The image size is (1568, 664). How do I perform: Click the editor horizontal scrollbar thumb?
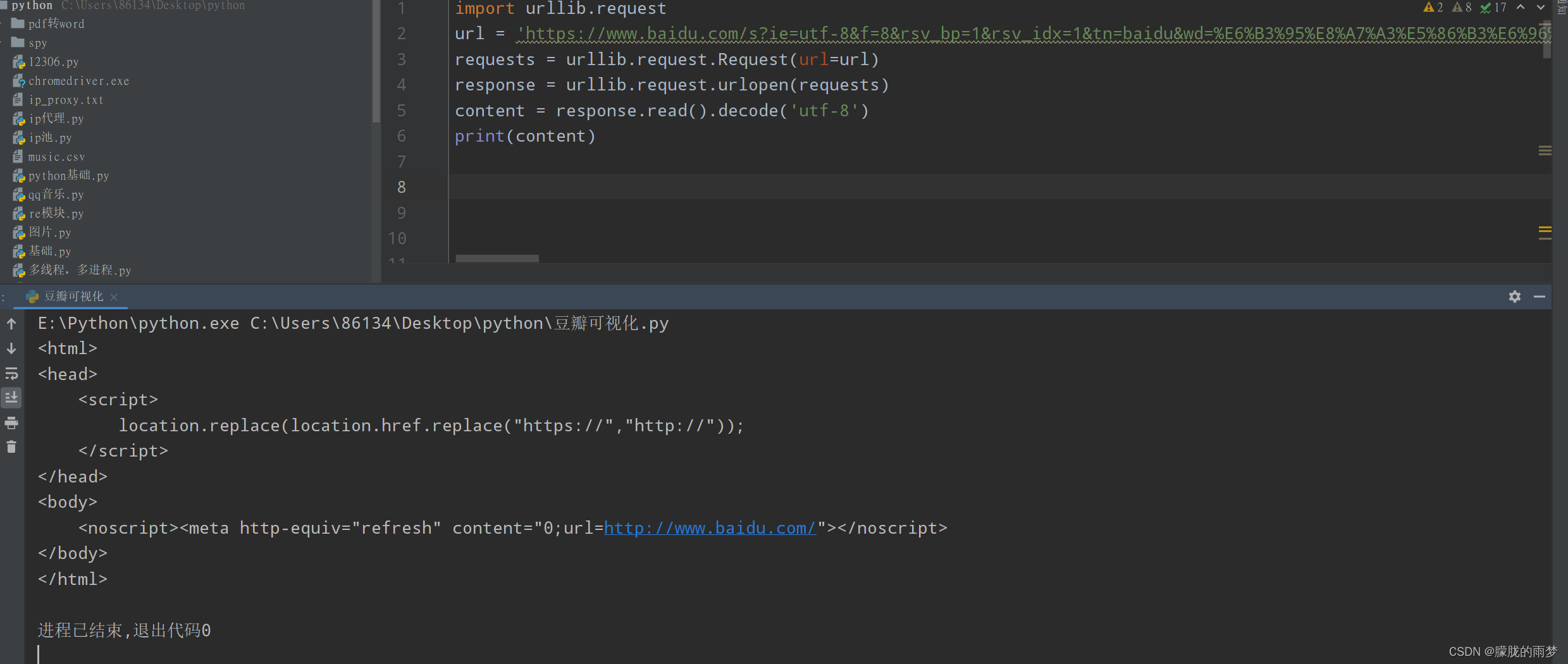pyautogui.click(x=497, y=259)
